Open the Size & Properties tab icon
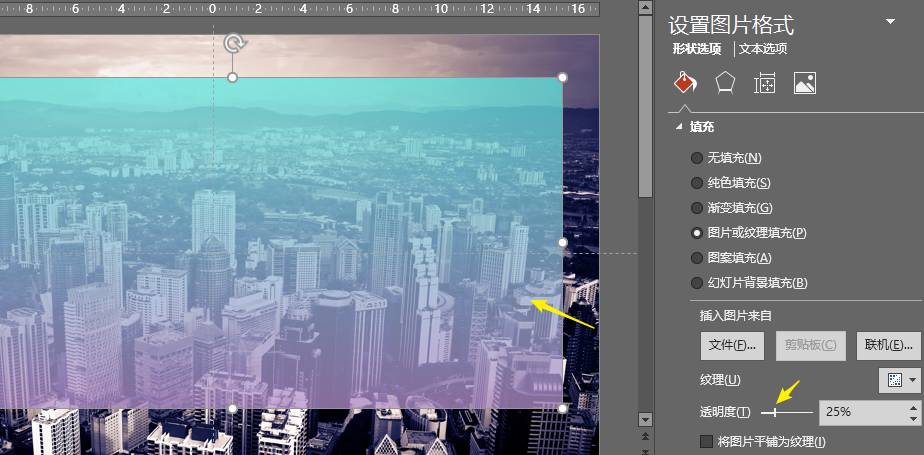 click(x=764, y=83)
